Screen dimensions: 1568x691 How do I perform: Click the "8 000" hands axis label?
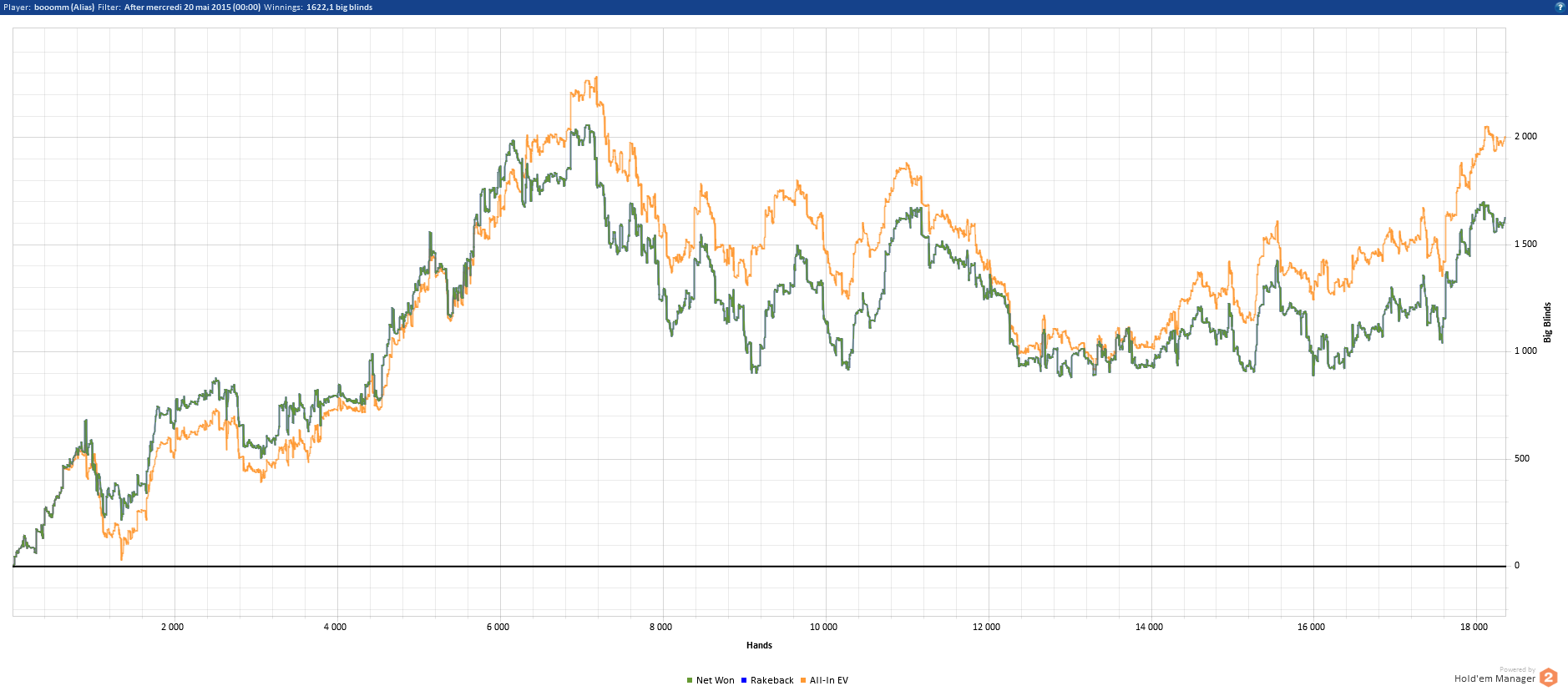[660, 627]
